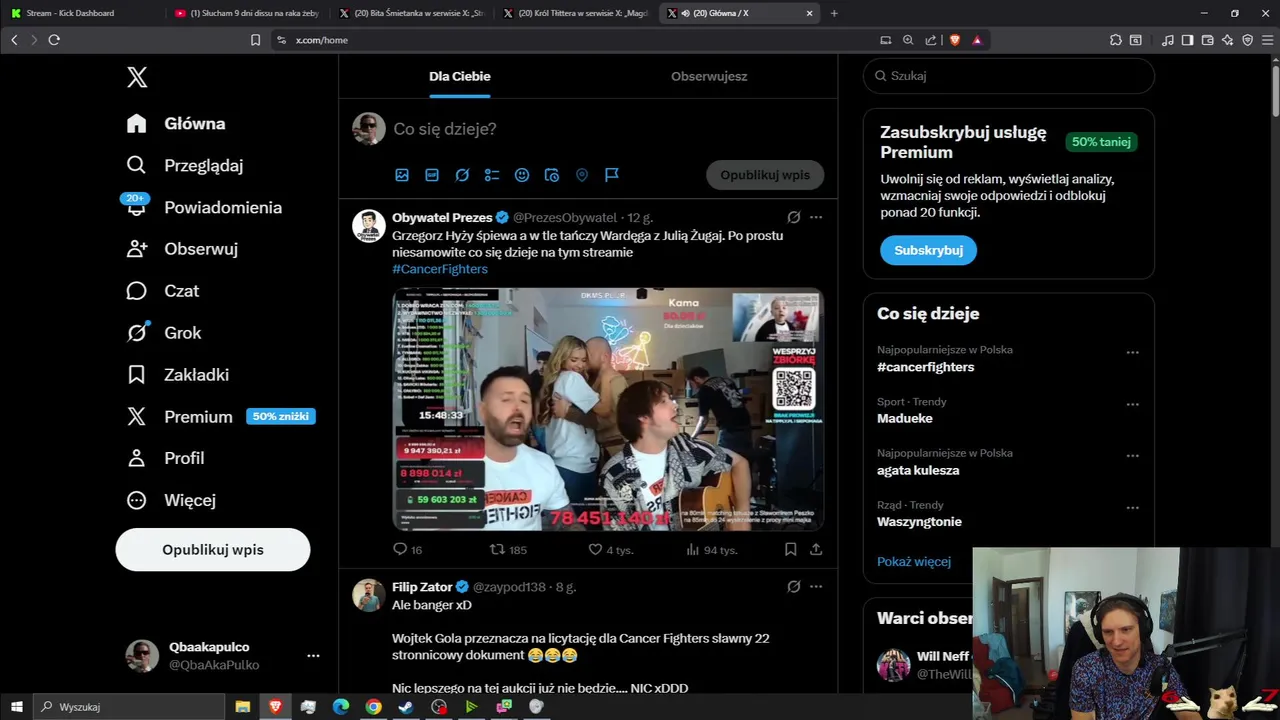Open the Madueke trend
Image resolution: width=1280 pixels, height=720 pixels.
(x=905, y=419)
